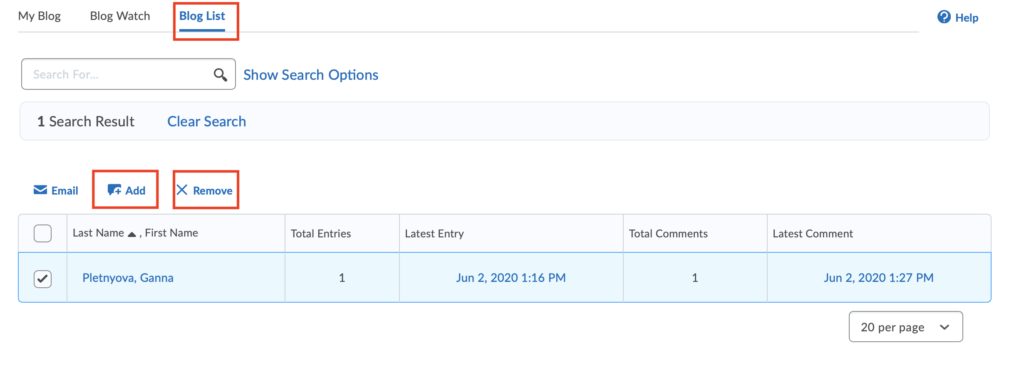Click the Remove X icon
The image size is (1024, 370).
coord(182,190)
